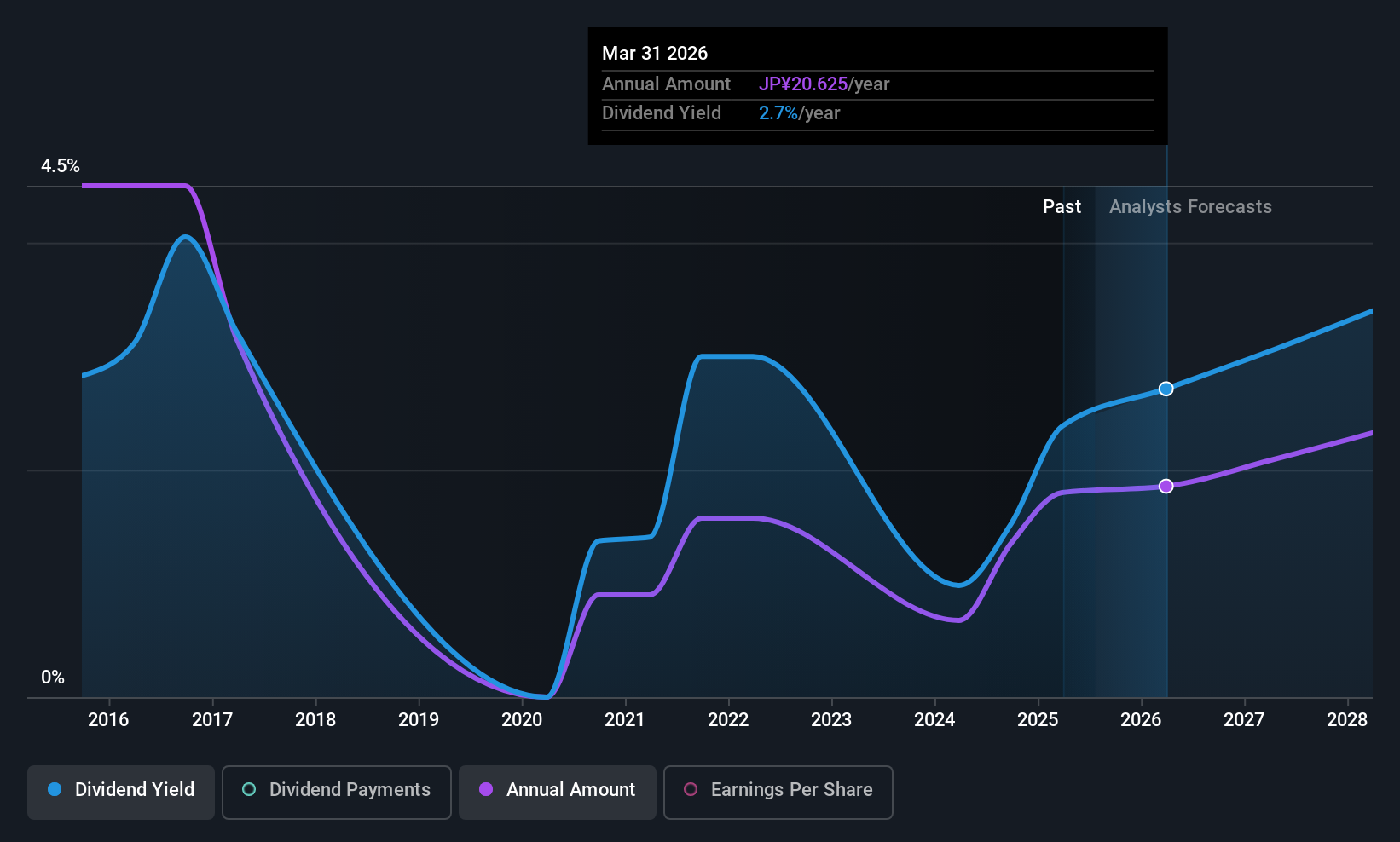Select the blue dividend yield data point
The image size is (1400, 842).
point(1166,389)
